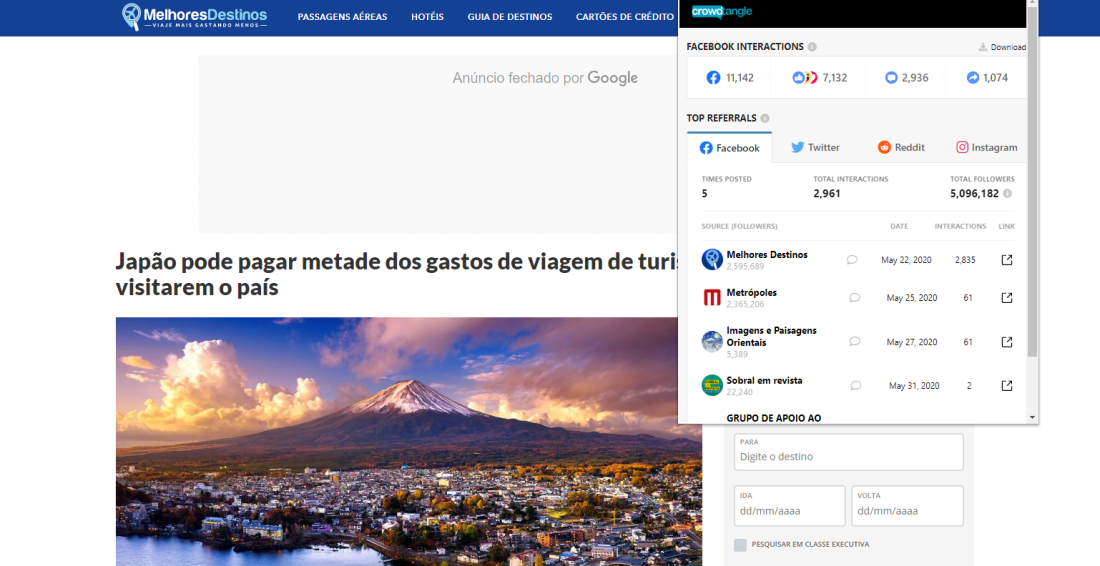Click Anúncio fechado por Google text

point(545,78)
